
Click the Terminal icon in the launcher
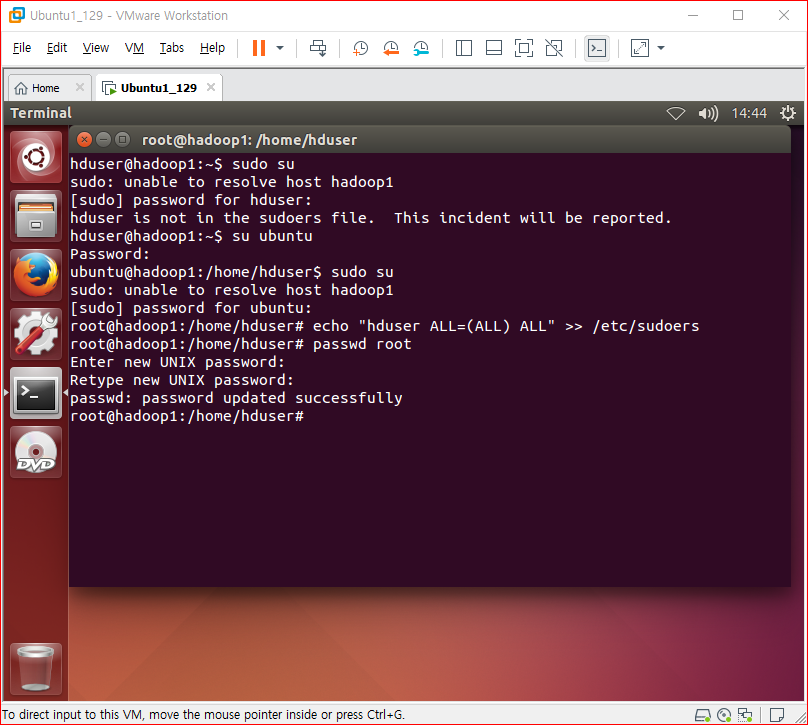point(36,393)
